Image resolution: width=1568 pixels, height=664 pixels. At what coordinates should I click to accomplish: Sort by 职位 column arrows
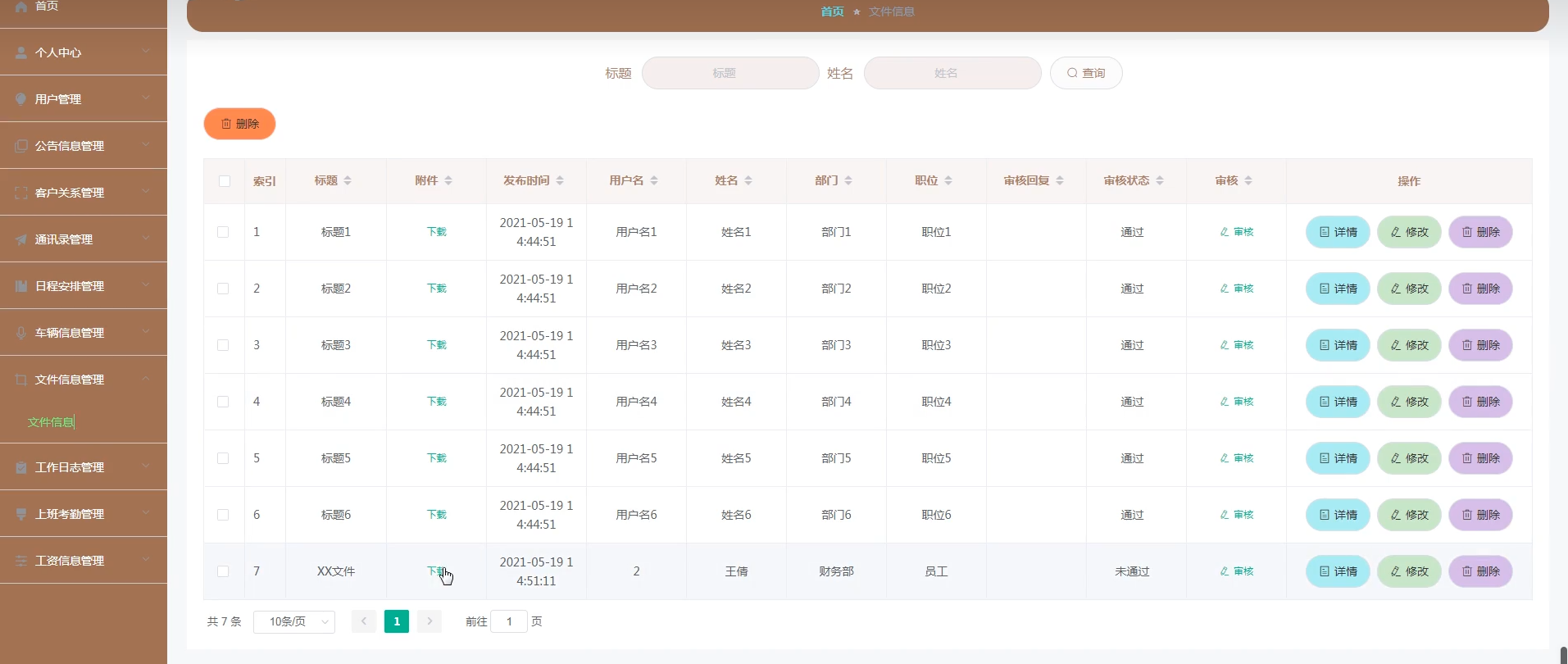948,180
